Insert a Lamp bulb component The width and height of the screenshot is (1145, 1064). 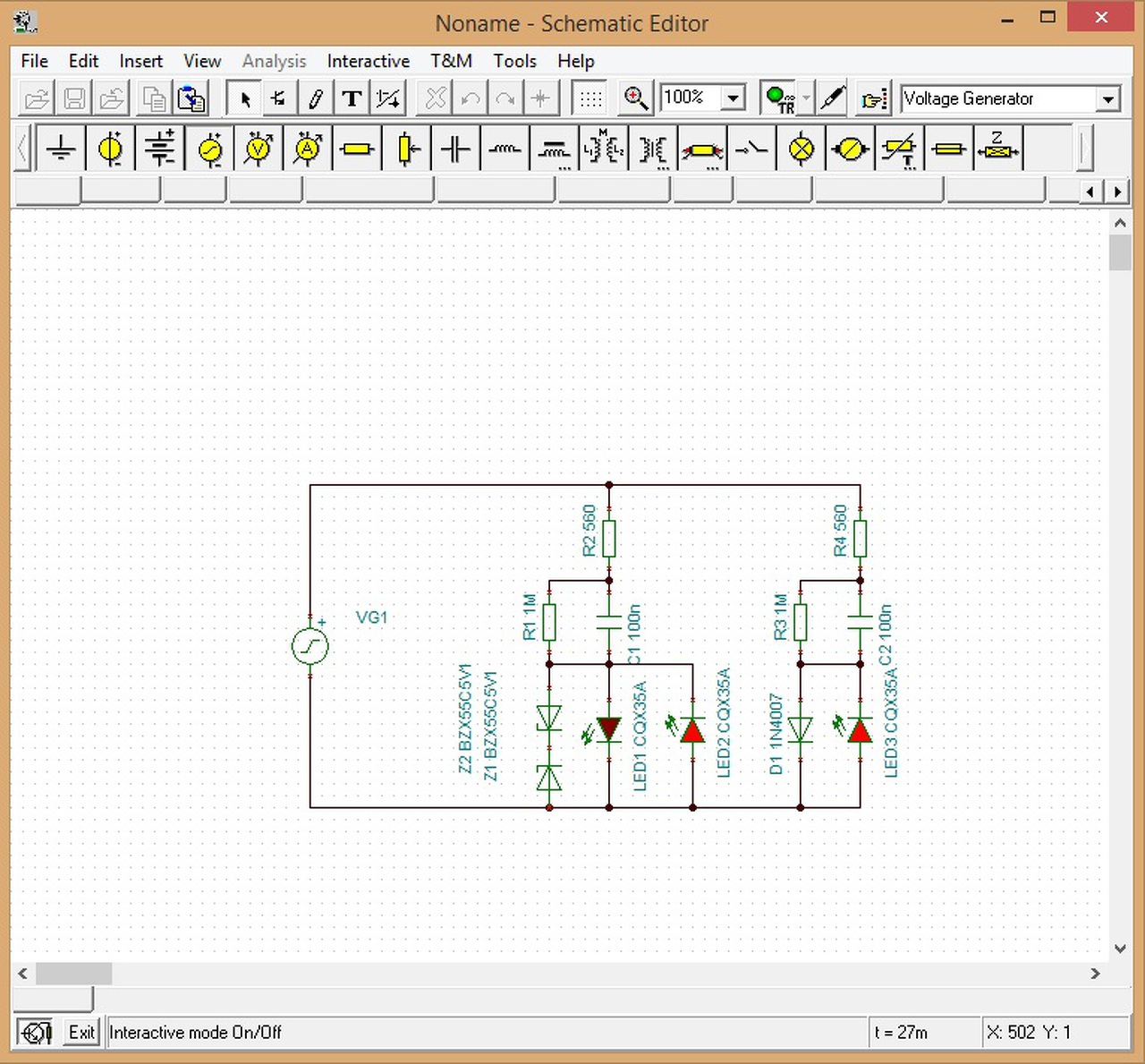(801, 149)
